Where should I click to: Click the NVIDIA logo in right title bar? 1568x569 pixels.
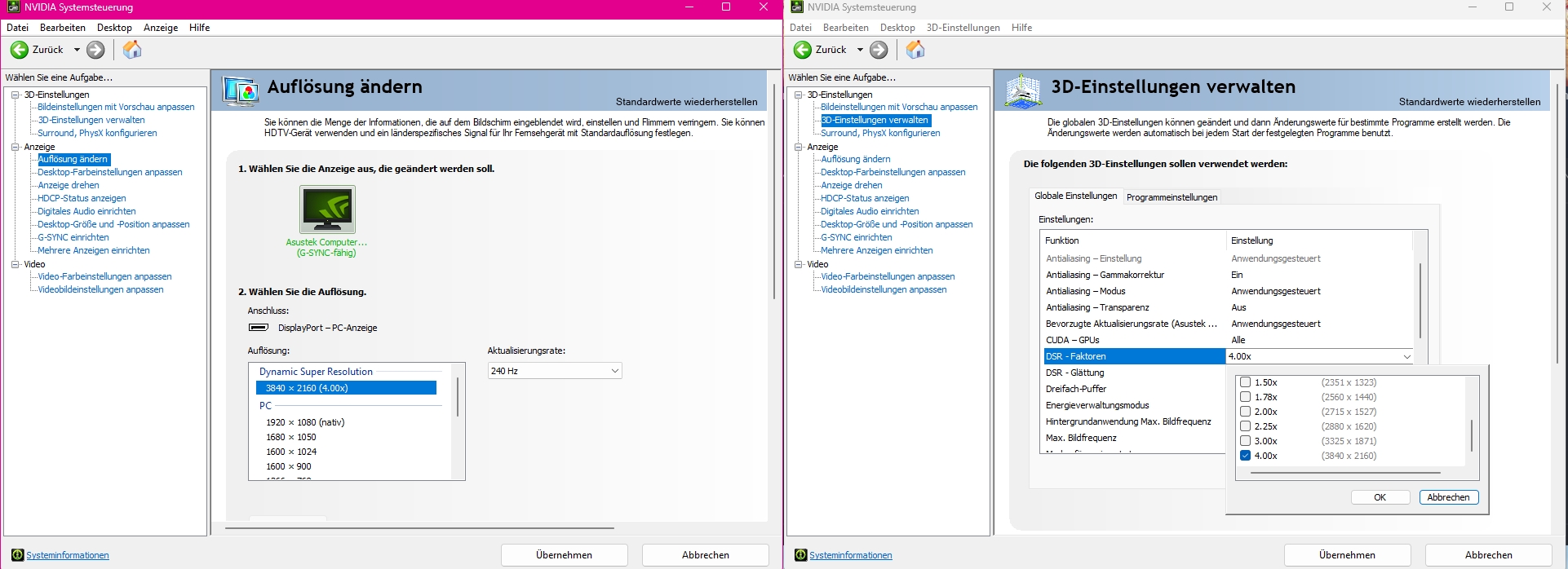tap(797, 7)
